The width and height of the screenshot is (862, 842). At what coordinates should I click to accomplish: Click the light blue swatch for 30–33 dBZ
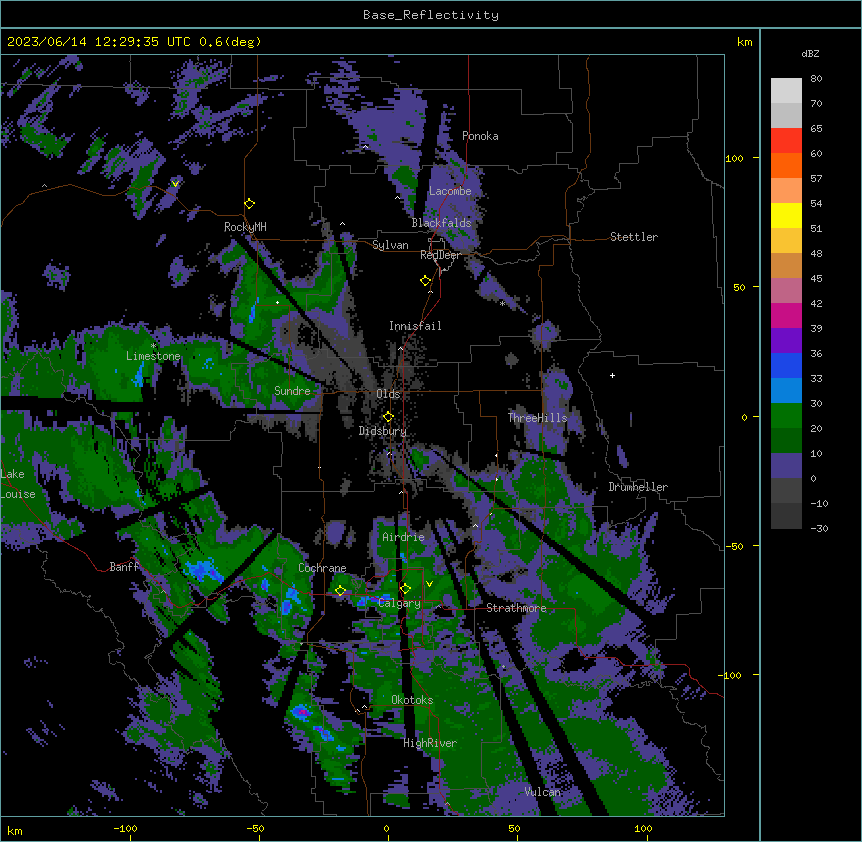point(786,391)
